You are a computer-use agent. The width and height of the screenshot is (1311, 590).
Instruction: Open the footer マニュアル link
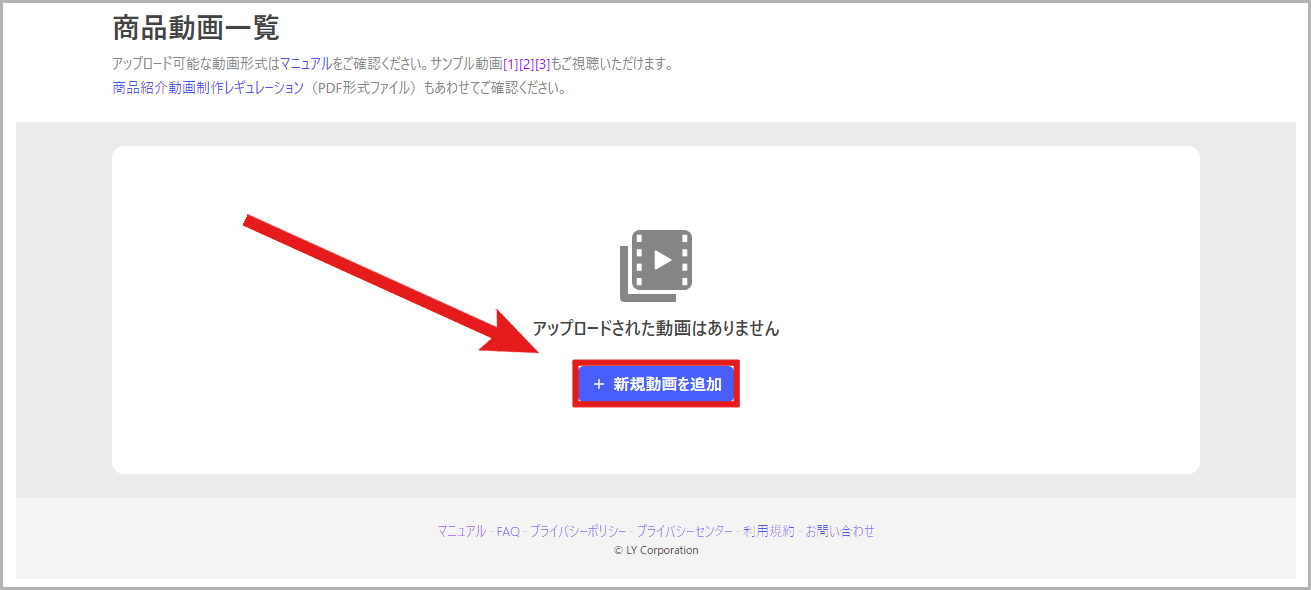pos(461,531)
